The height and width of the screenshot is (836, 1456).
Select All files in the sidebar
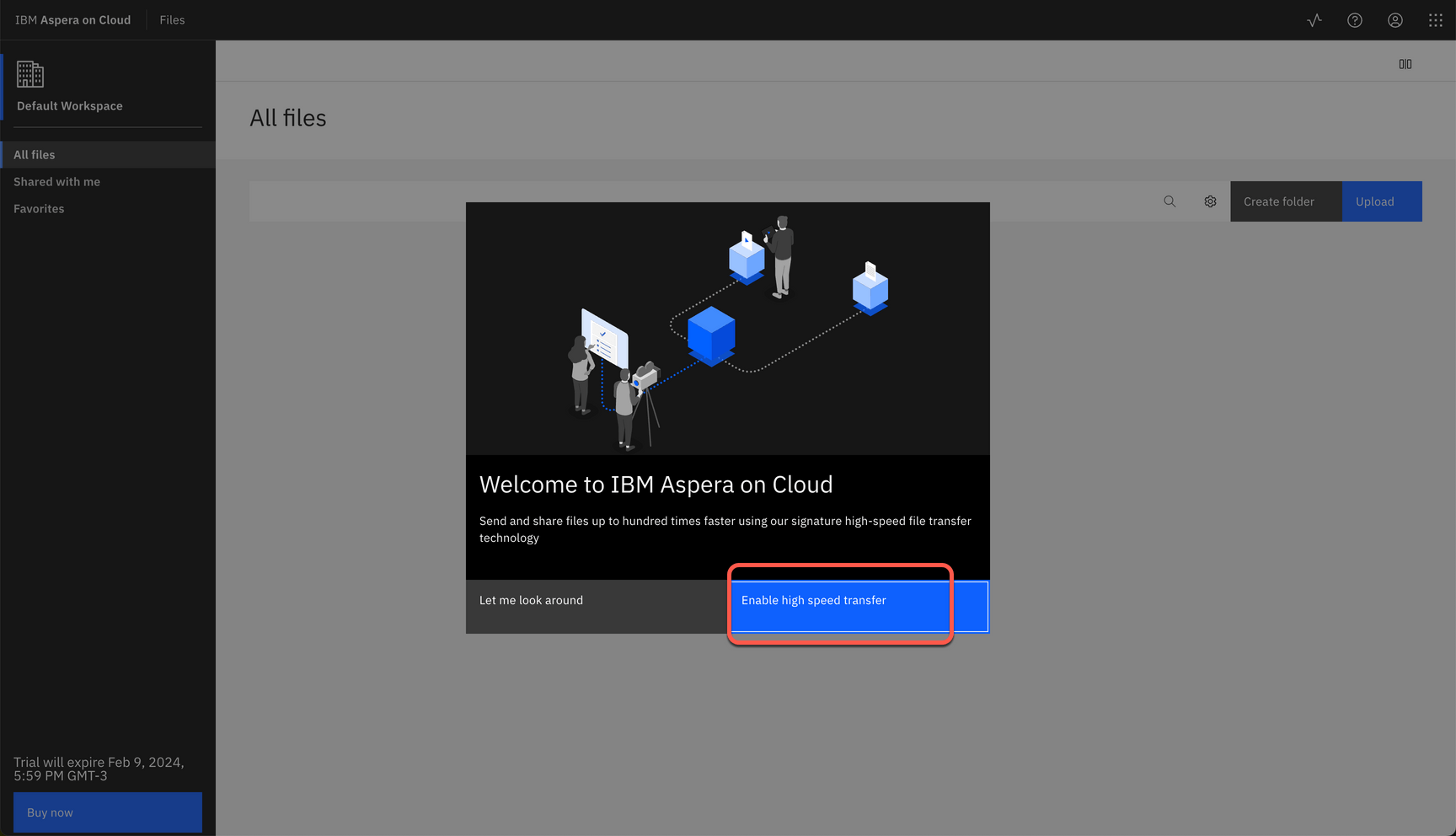(35, 154)
